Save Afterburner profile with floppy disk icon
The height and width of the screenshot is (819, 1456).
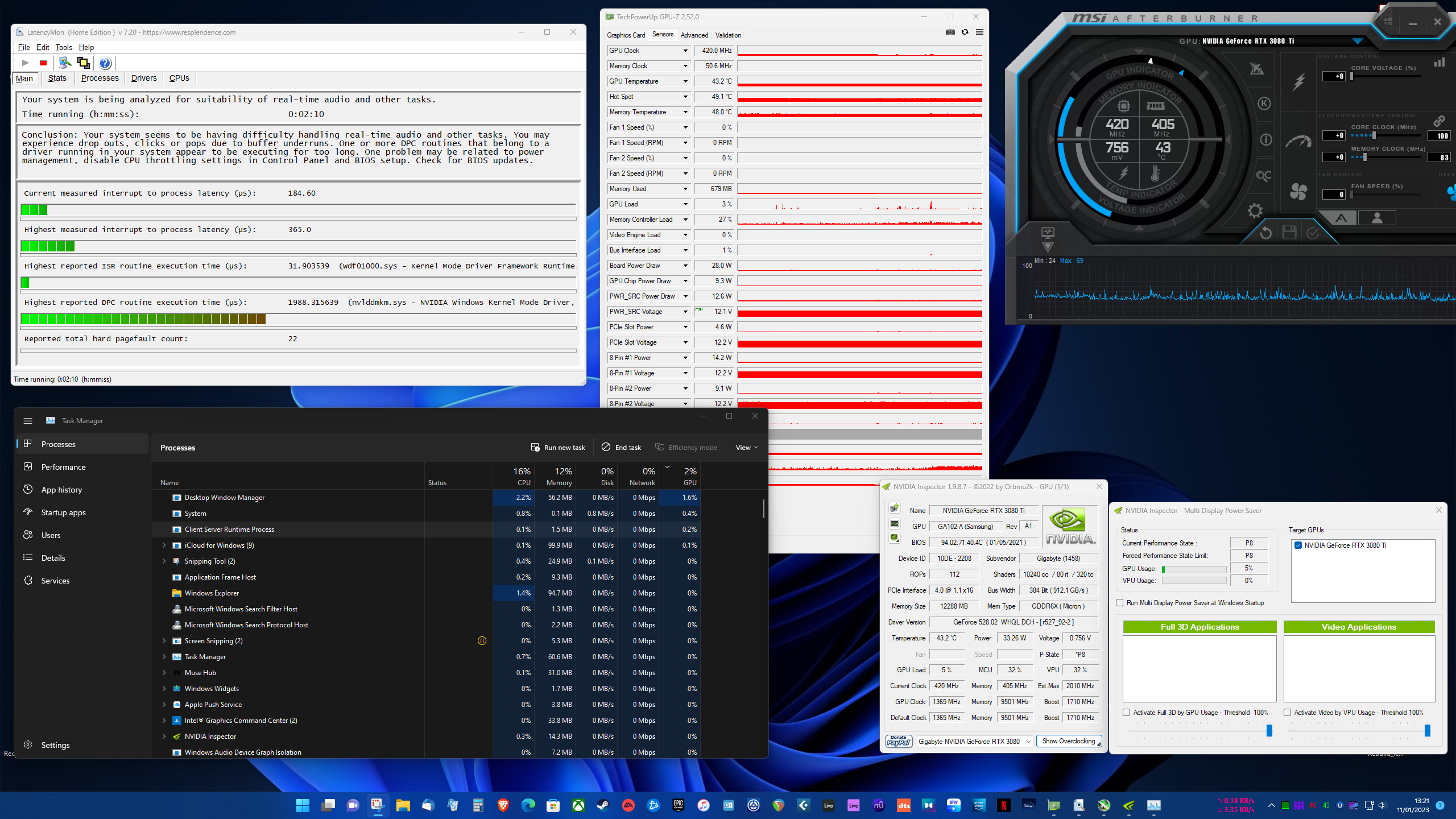click(1289, 232)
